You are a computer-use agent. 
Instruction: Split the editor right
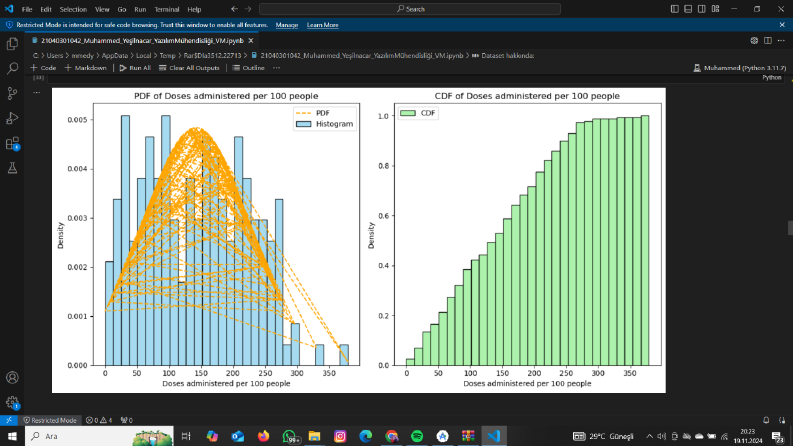click(768, 40)
